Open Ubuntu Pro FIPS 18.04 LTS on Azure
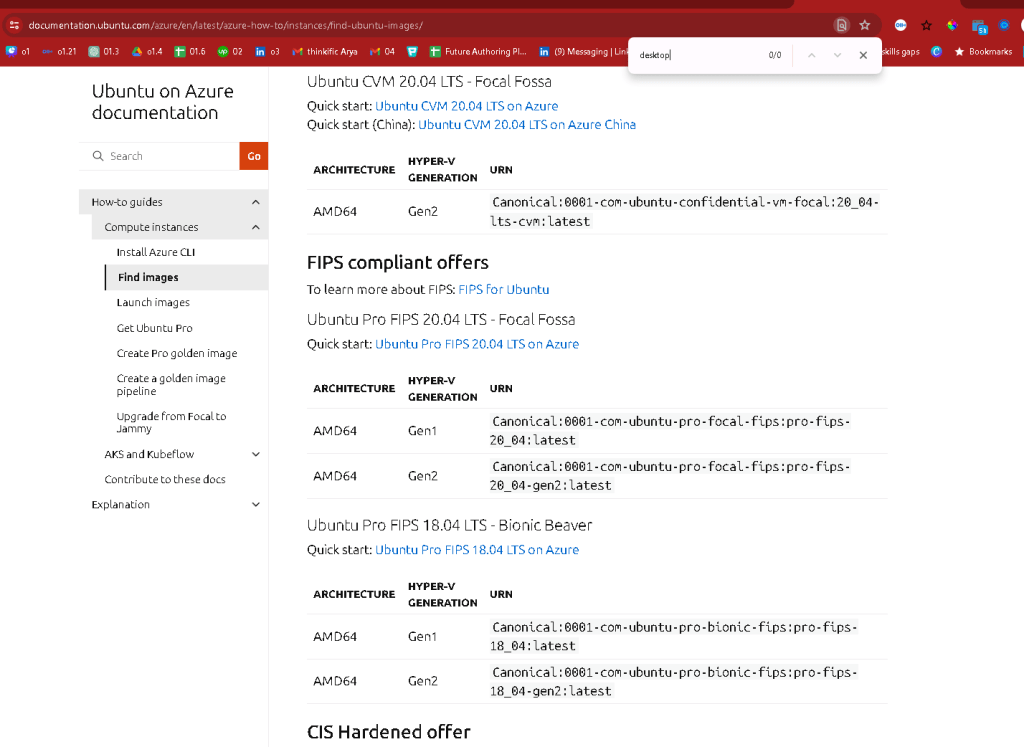 (x=477, y=550)
